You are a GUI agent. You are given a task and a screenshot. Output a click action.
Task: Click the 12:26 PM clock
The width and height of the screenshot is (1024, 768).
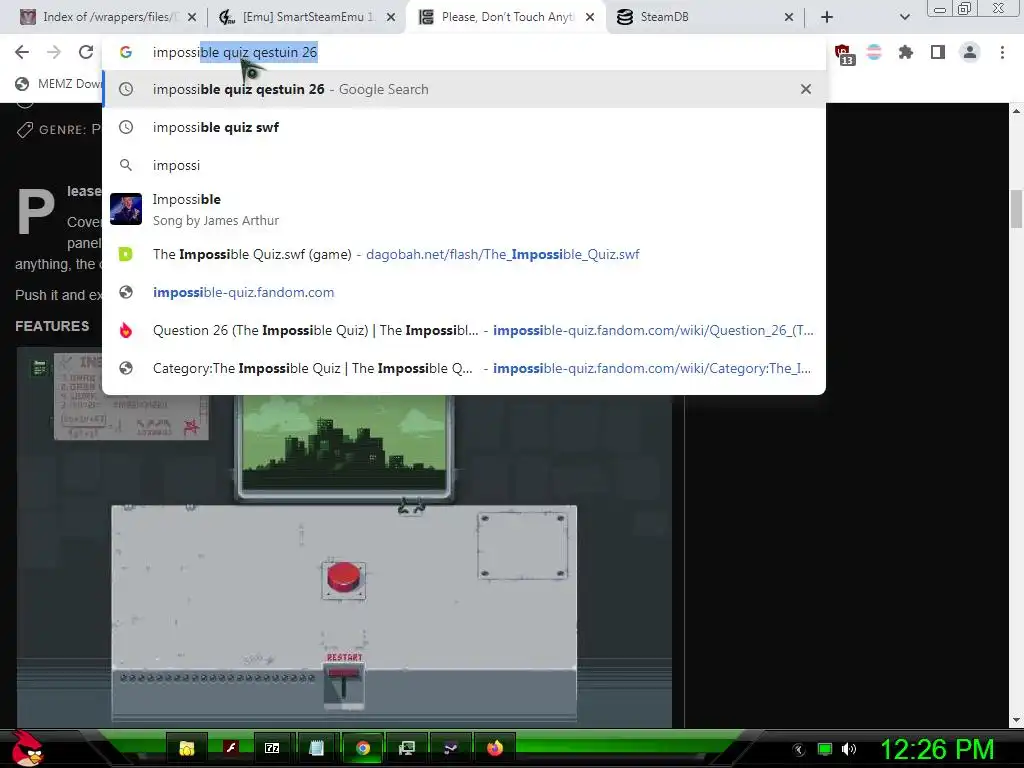coord(937,749)
